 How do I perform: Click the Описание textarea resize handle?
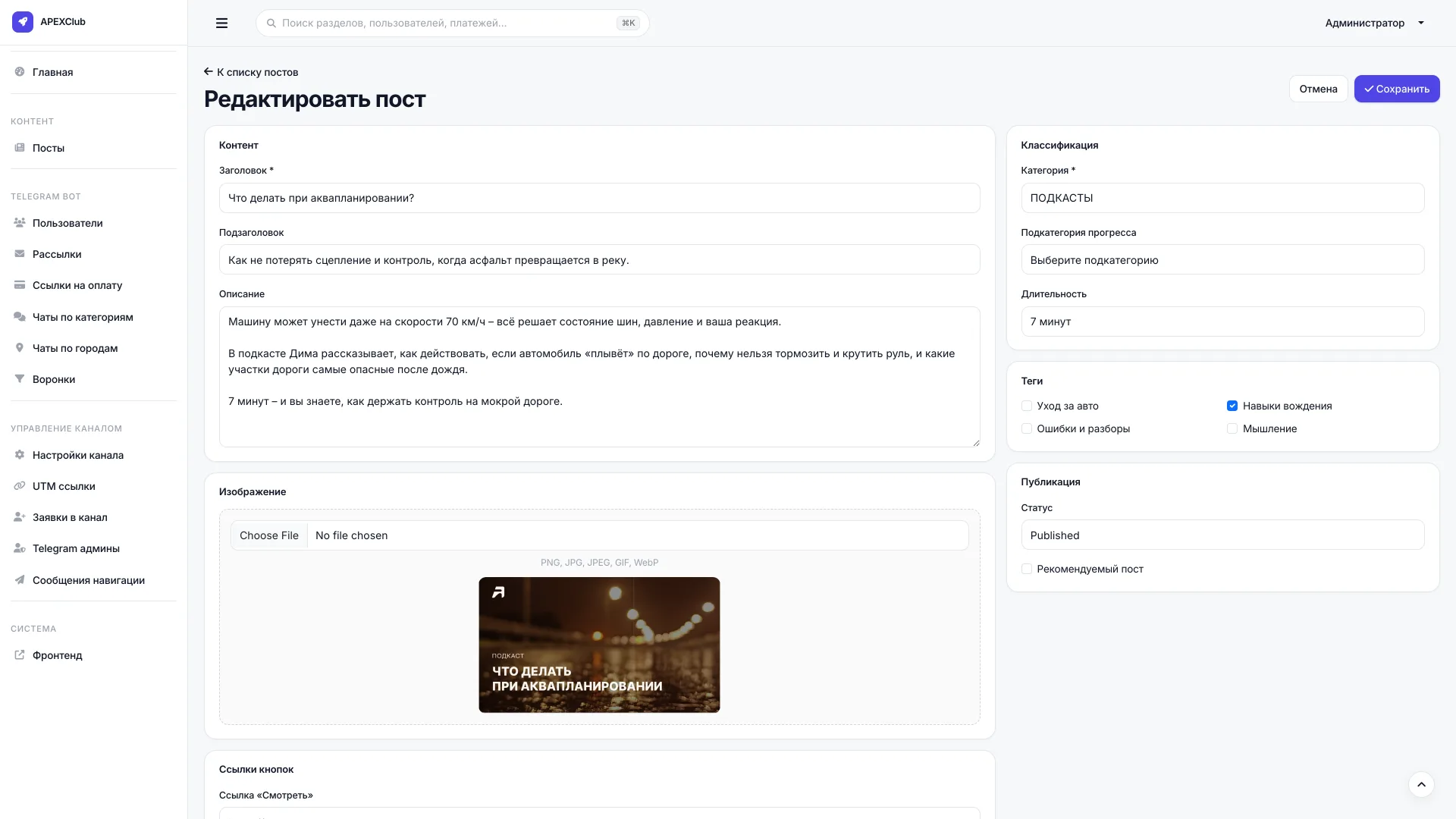(975, 443)
